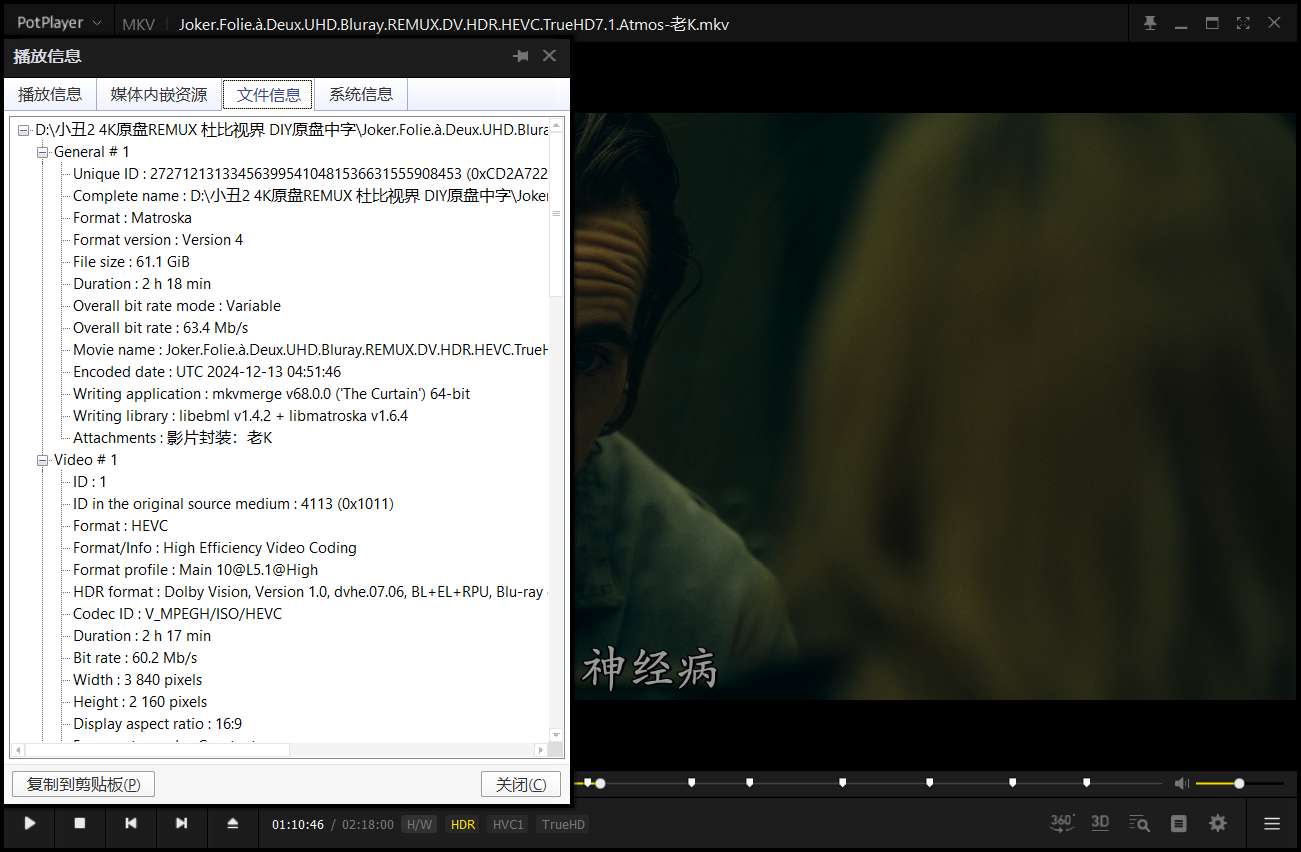1301x852 pixels.
Task: Pin the PotPlayer window on top
Action: tap(1150, 23)
